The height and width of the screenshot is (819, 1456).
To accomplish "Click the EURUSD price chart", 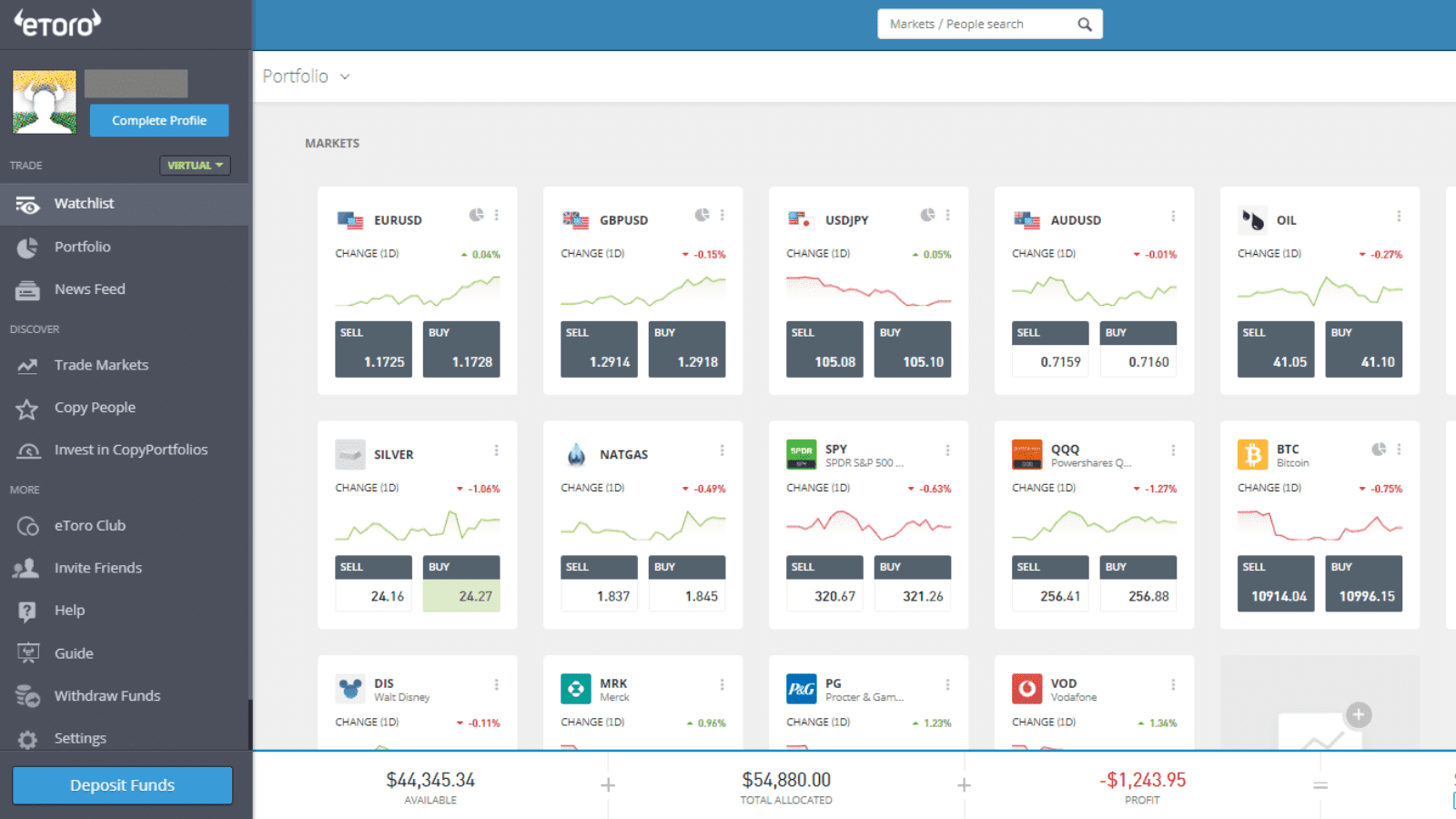I will click(418, 292).
